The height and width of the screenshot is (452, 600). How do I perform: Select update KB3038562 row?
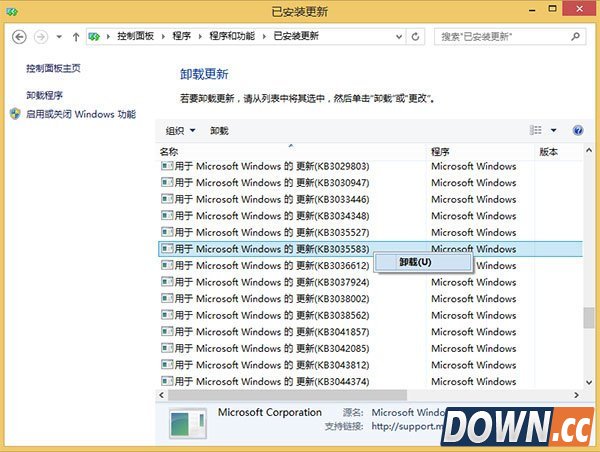tap(370, 315)
